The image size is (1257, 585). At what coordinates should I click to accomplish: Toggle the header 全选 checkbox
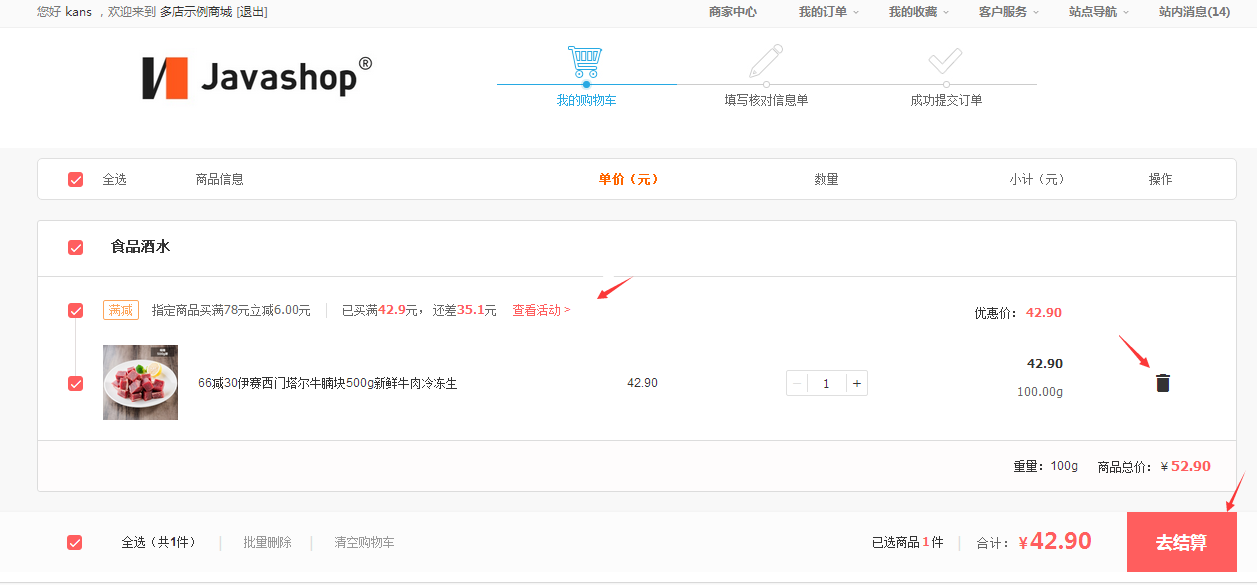(75, 180)
